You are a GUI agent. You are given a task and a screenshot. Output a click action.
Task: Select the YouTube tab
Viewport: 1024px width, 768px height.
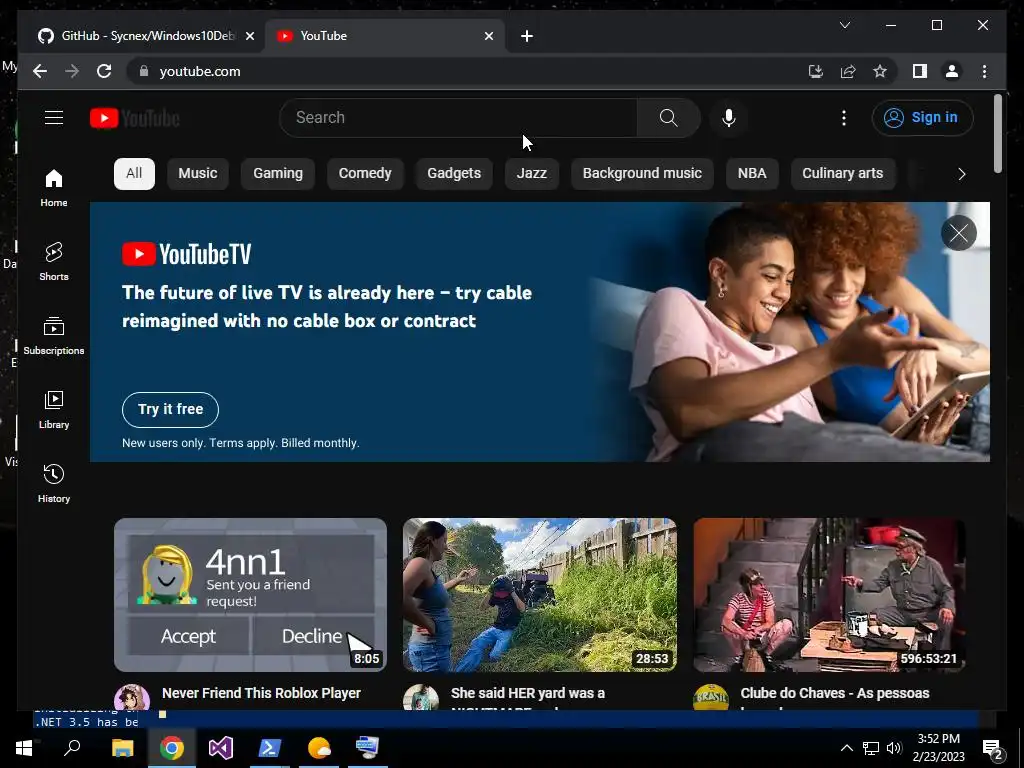[x=383, y=36]
